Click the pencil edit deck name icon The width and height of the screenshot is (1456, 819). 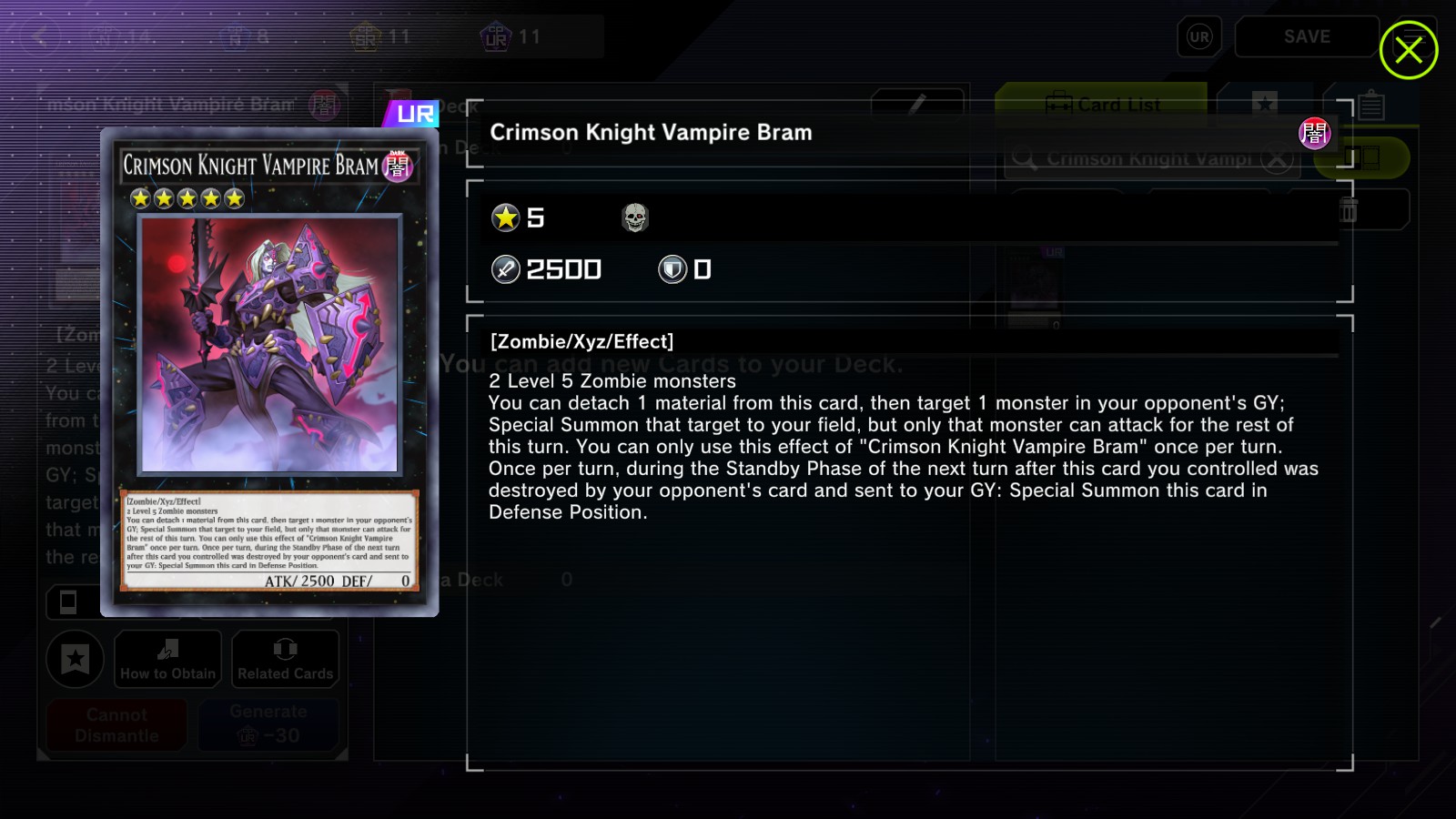[x=917, y=104]
